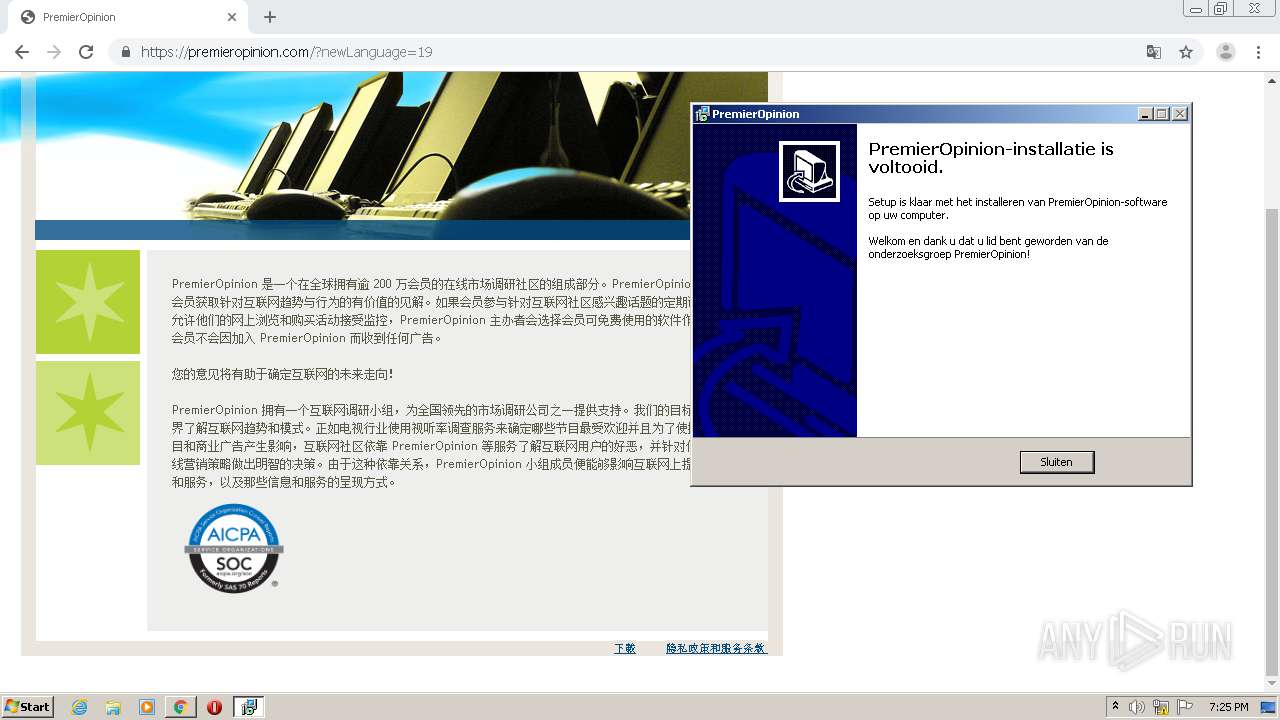
Task: Click the lower green star tile
Action: 88,413
